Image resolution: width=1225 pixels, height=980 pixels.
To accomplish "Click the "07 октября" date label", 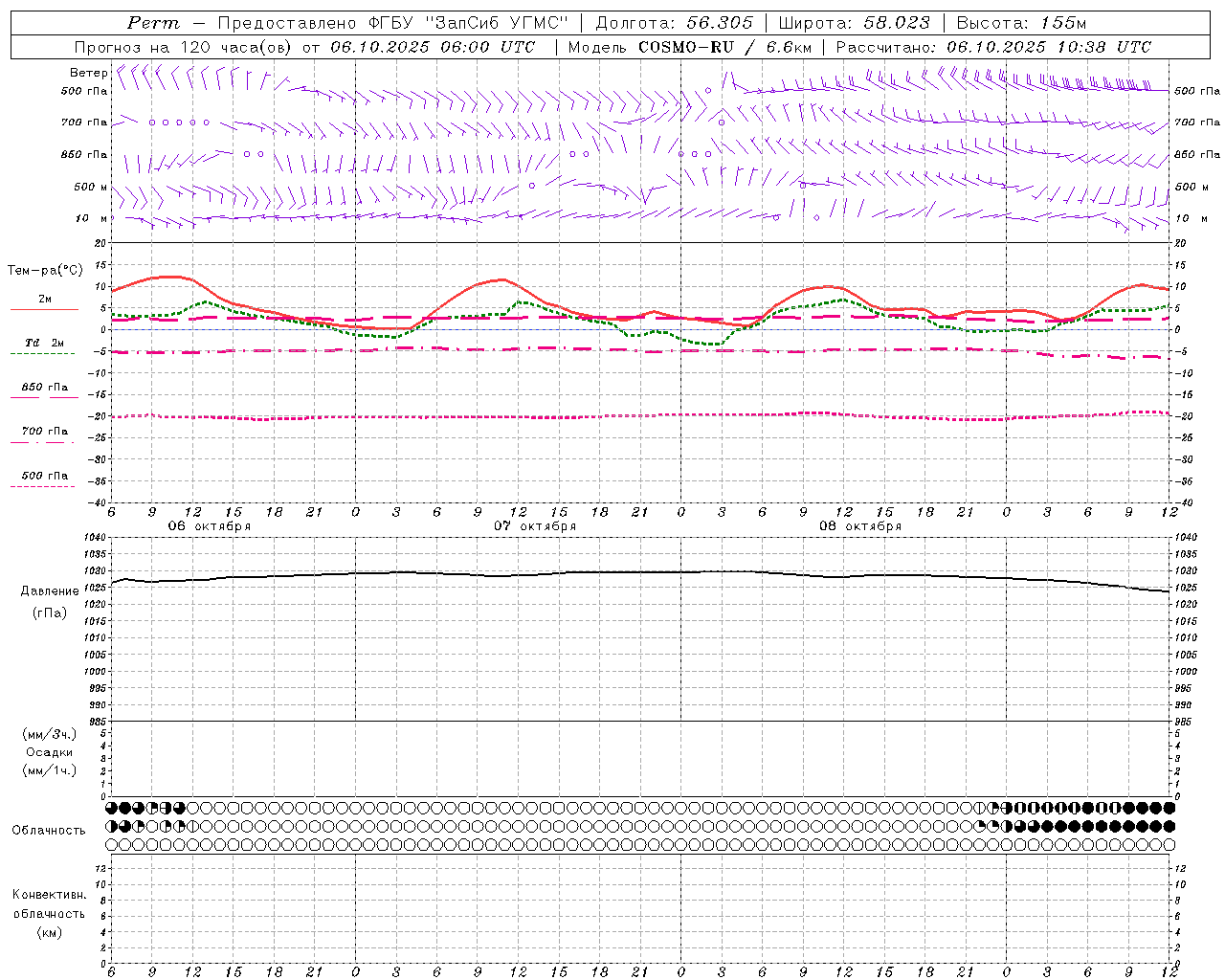I will click(x=535, y=526).
